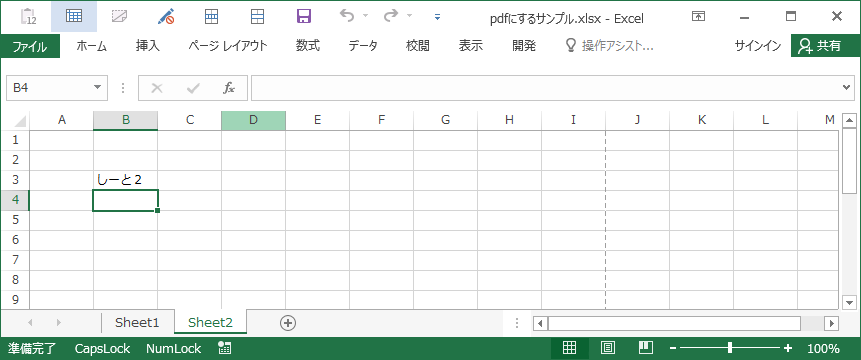Switch to the 校閲 tab

tap(417, 46)
